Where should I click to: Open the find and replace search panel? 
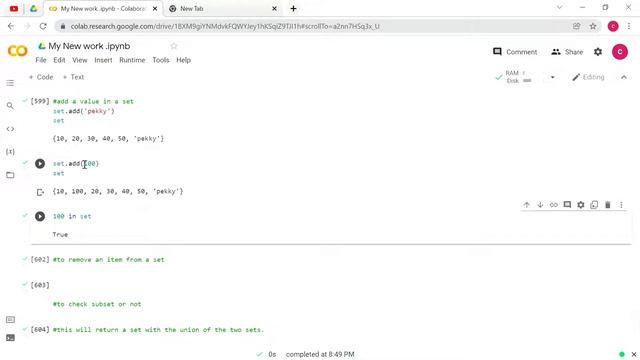tap(10, 106)
